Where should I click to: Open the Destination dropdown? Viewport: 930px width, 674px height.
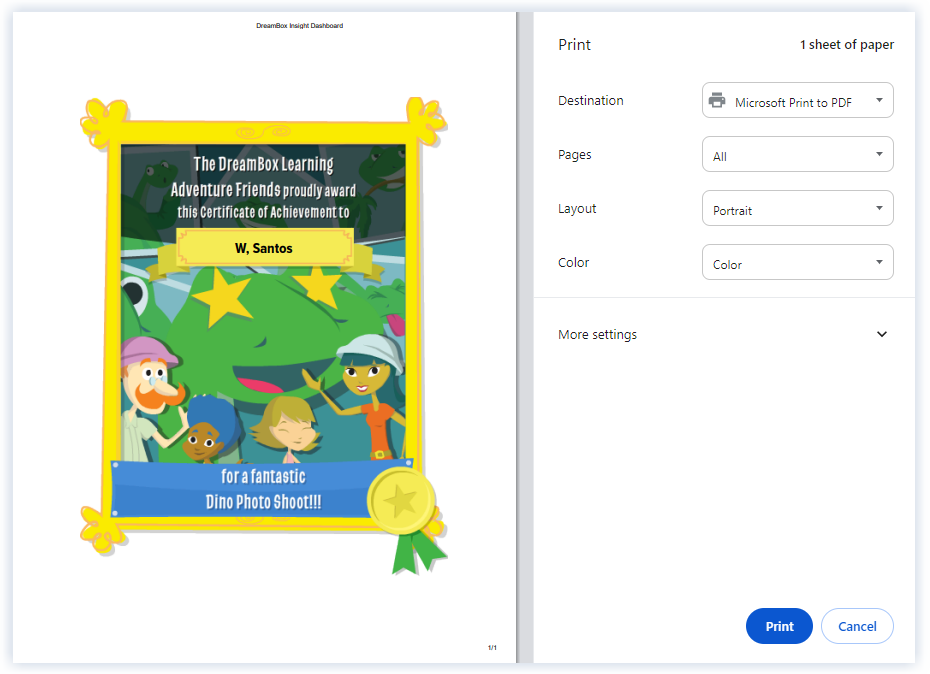click(798, 100)
